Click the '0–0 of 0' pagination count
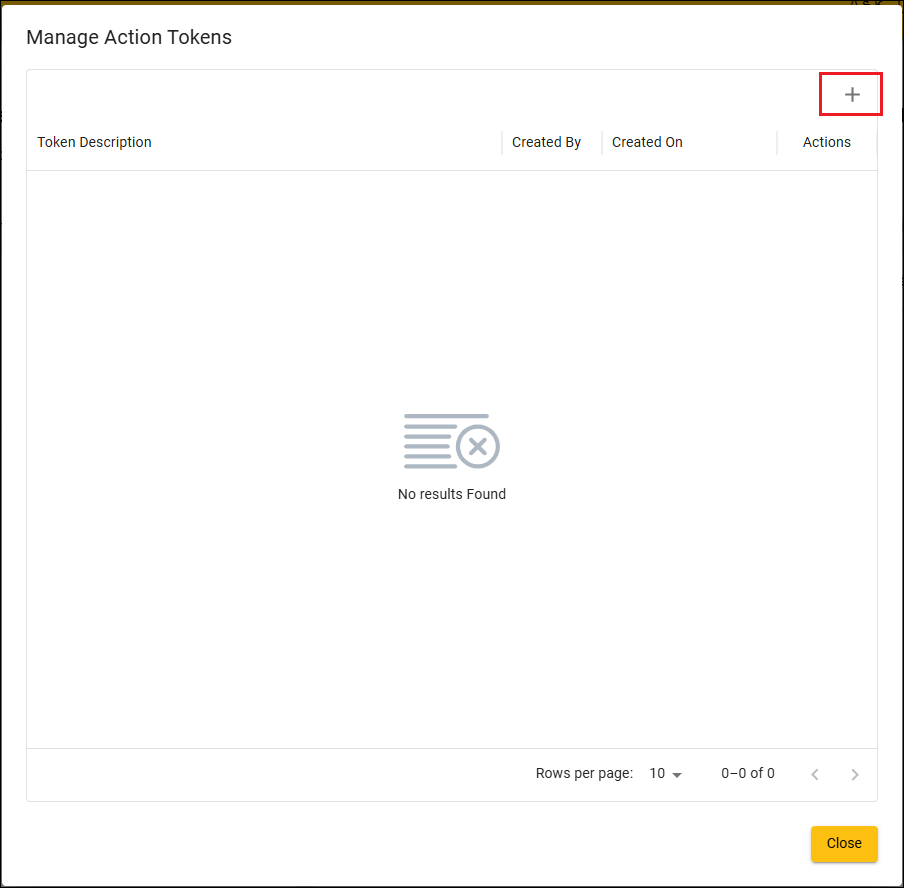Screen dimensions: 904x888 [x=747, y=773]
